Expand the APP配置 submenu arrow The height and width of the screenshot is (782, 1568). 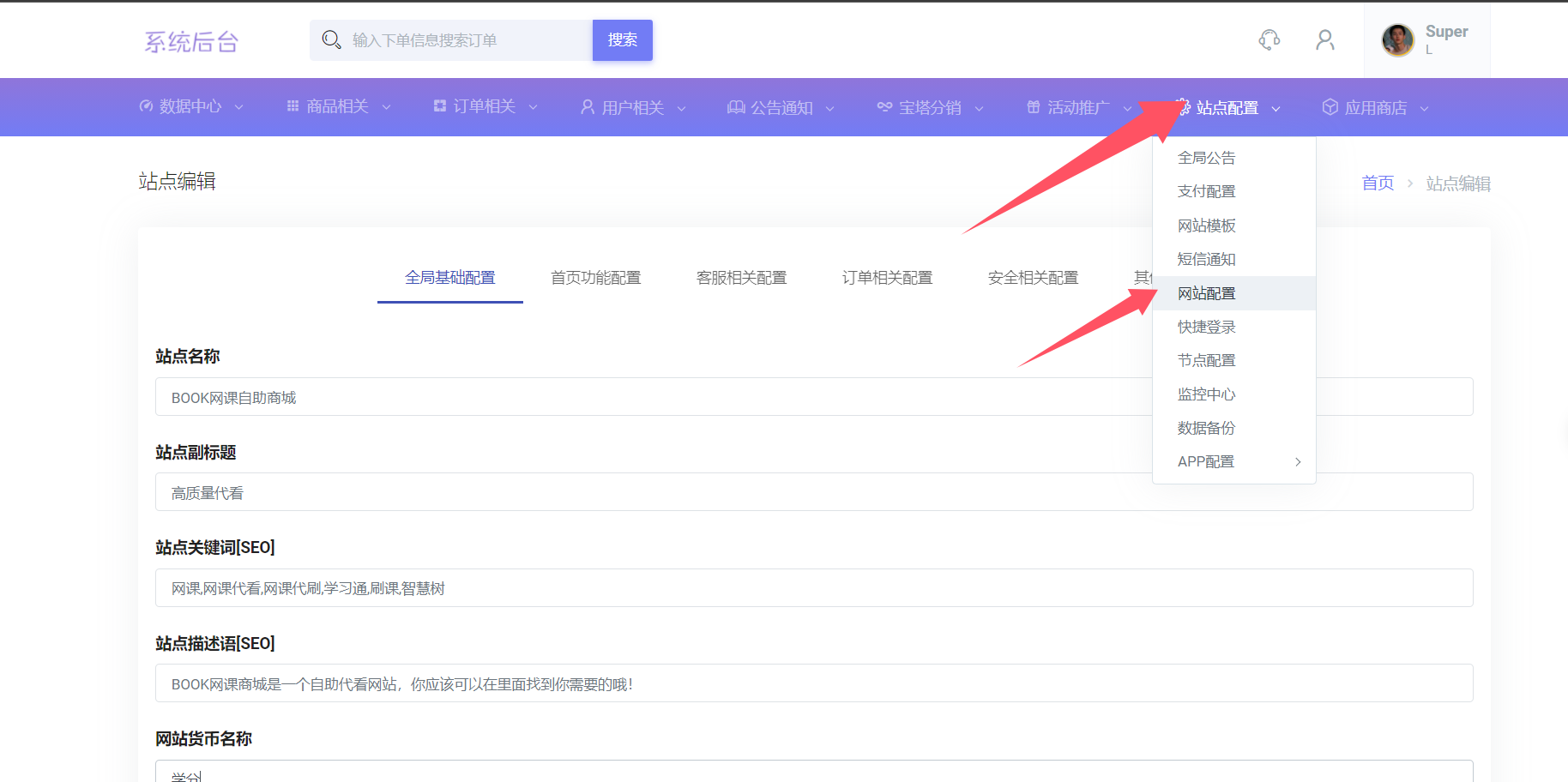point(1297,461)
